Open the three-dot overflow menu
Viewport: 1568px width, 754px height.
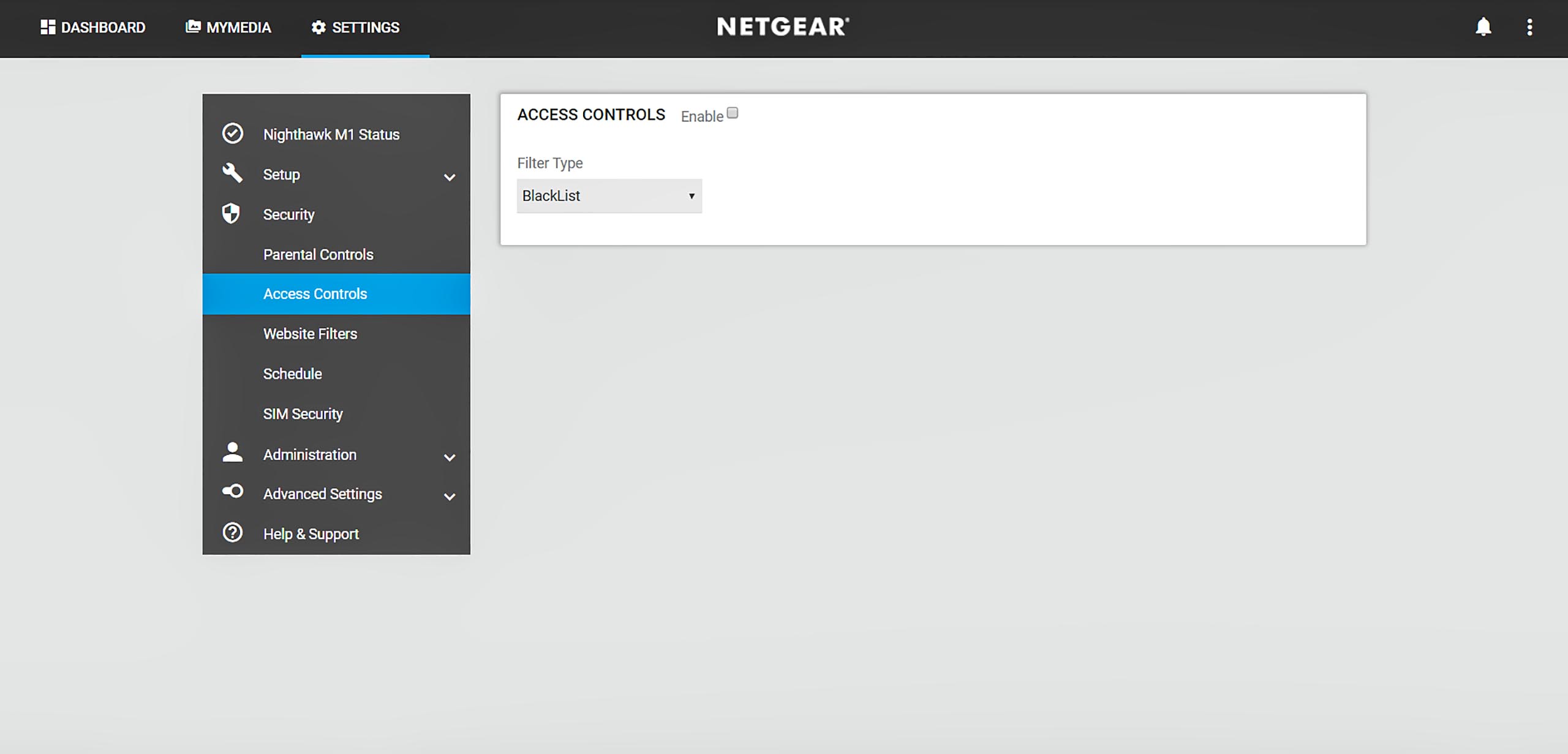point(1529,27)
